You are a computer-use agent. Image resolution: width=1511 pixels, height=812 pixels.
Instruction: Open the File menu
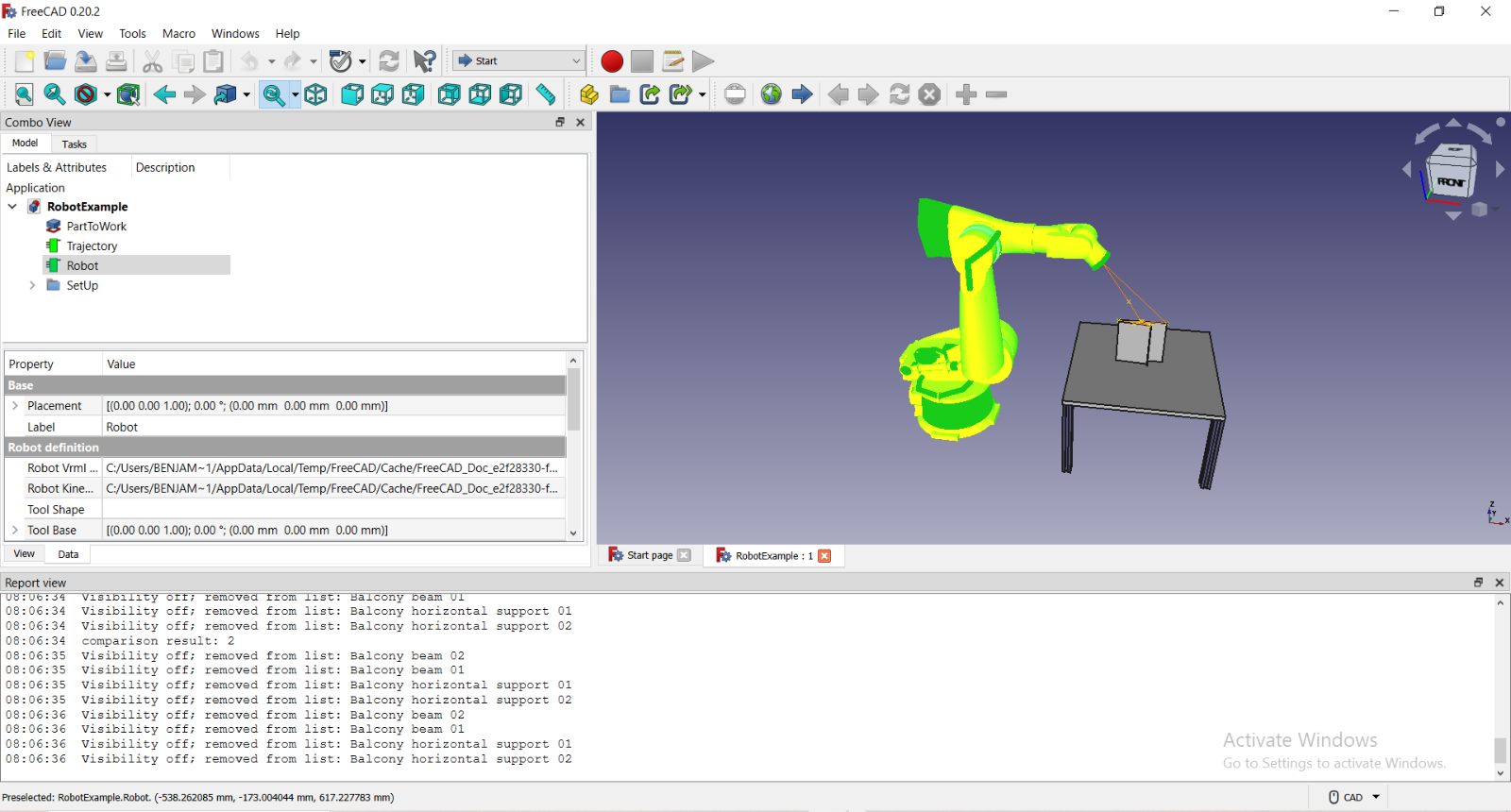point(17,34)
